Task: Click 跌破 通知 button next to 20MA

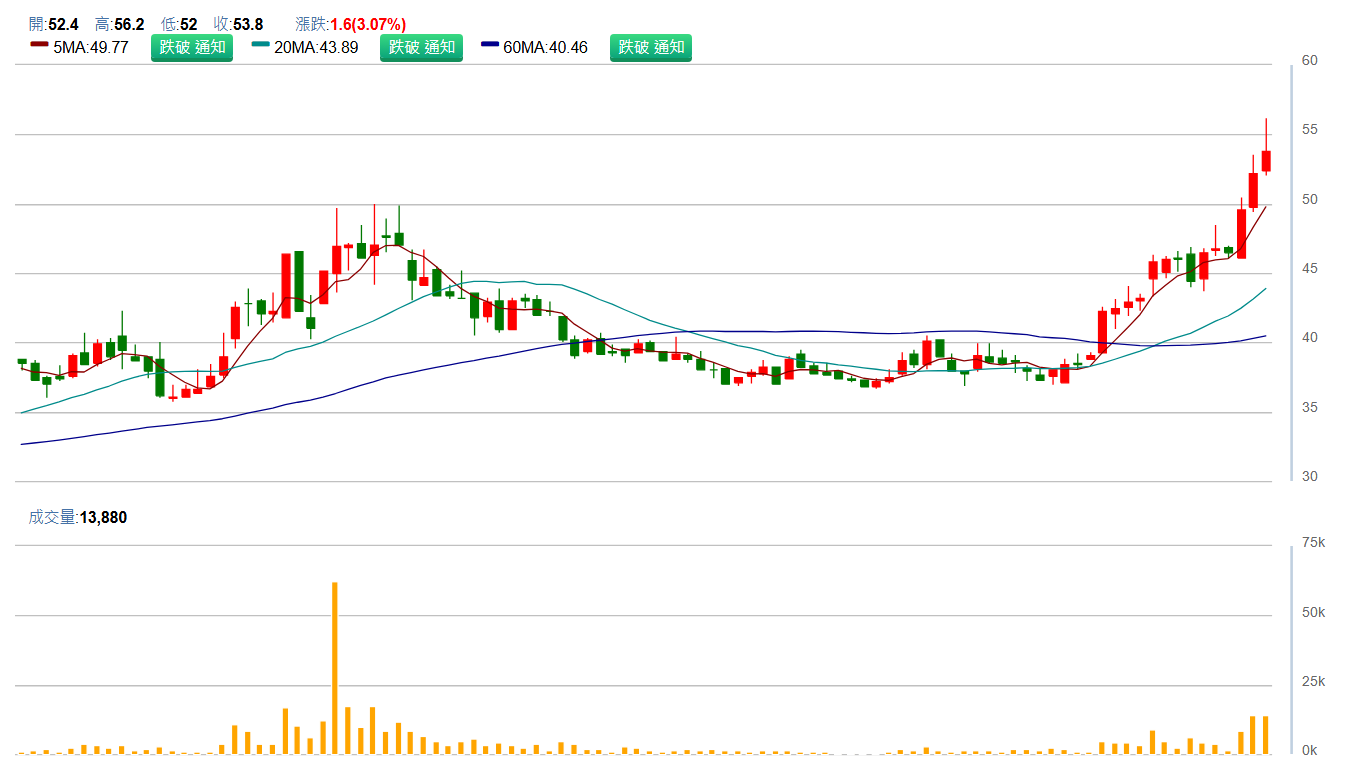Action: click(x=421, y=47)
